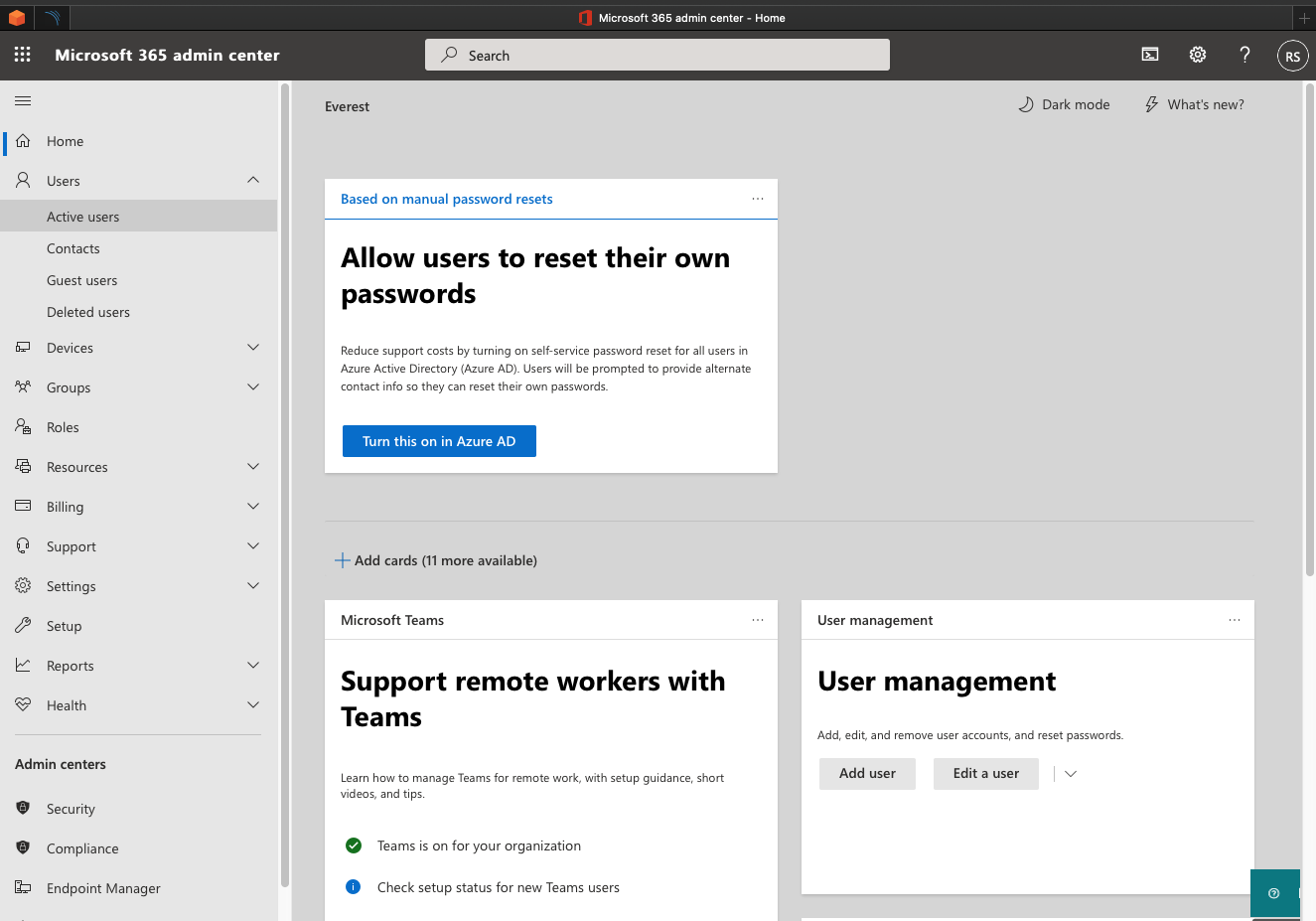Open Cloud Shell terminal icon in header
1316x921 pixels.
[x=1150, y=55]
